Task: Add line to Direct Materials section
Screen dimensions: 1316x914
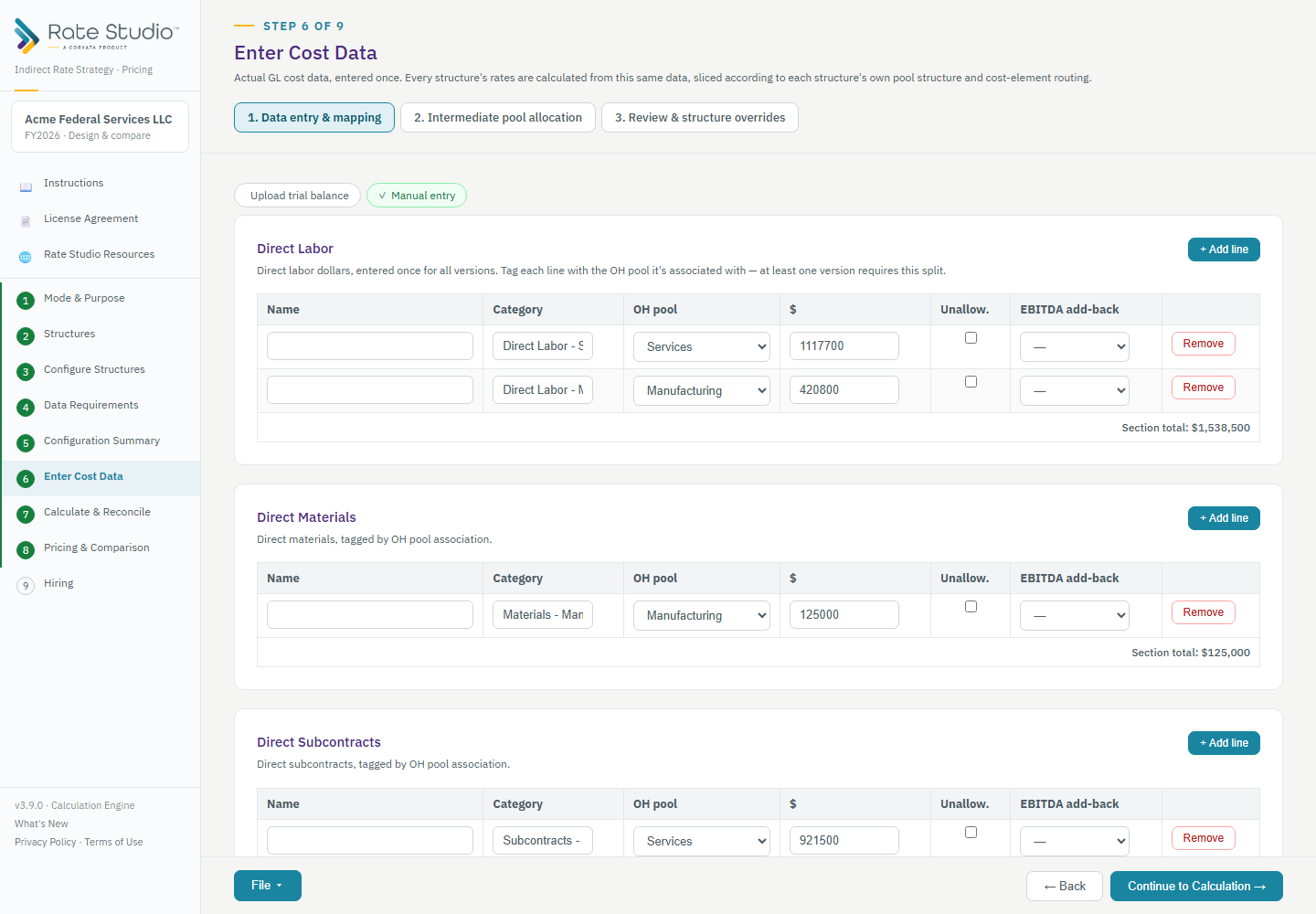Action: (x=1224, y=518)
